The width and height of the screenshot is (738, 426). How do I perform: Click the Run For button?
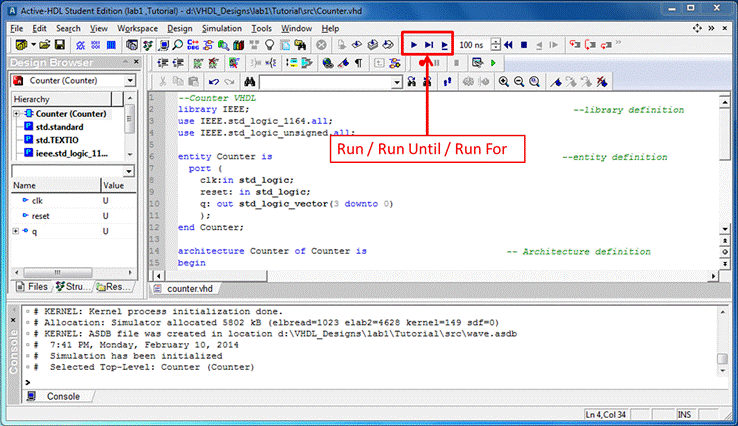tap(444, 45)
